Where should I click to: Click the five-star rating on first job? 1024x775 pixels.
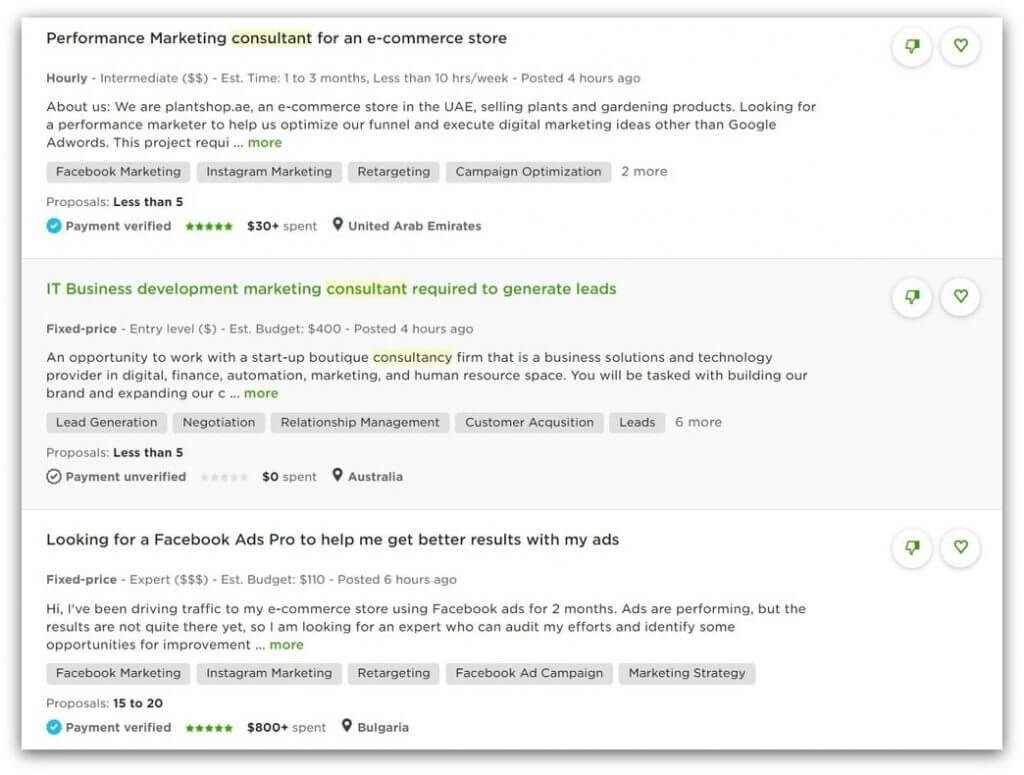coord(208,226)
